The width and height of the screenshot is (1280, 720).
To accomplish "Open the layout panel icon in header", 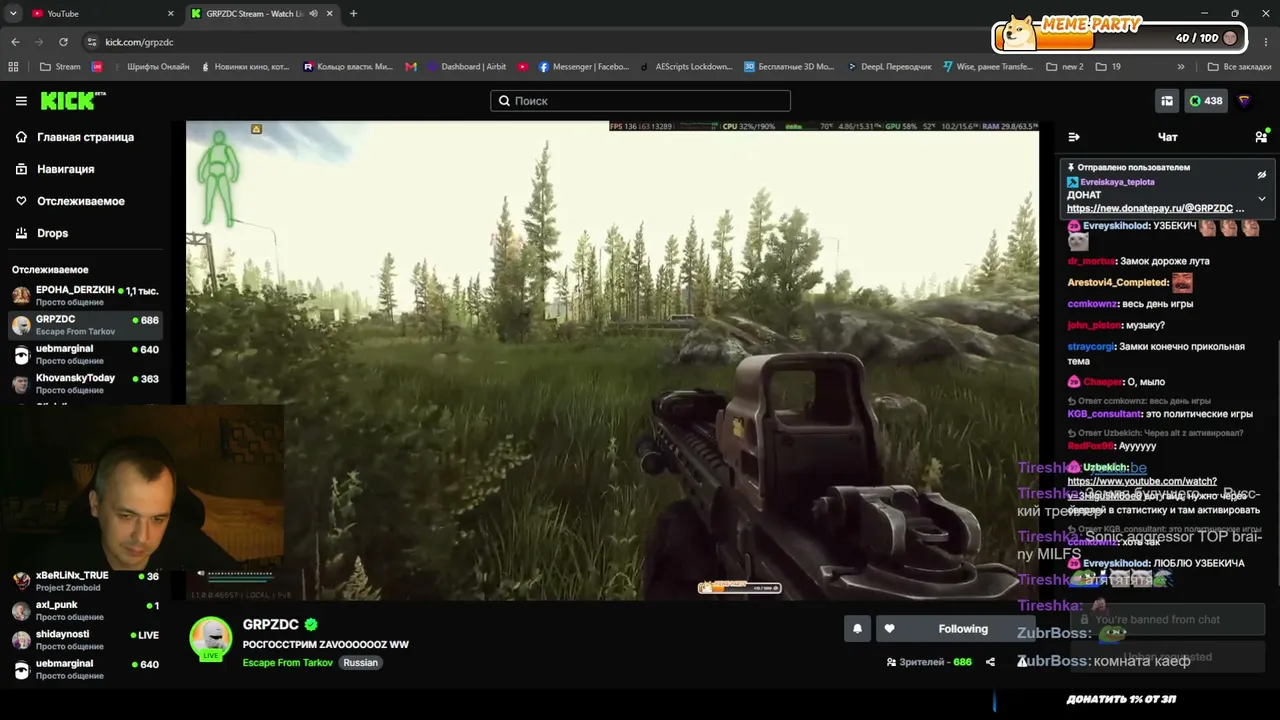I will [x=1166, y=101].
